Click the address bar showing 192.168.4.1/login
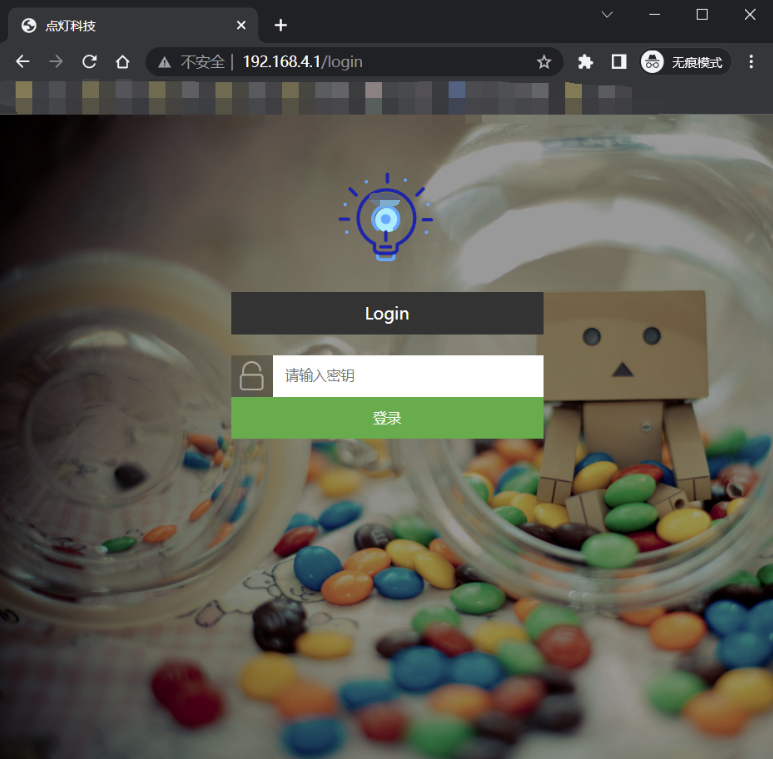Image resolution: width=773 pixels, height=759 pixels. tap(355, 62)
